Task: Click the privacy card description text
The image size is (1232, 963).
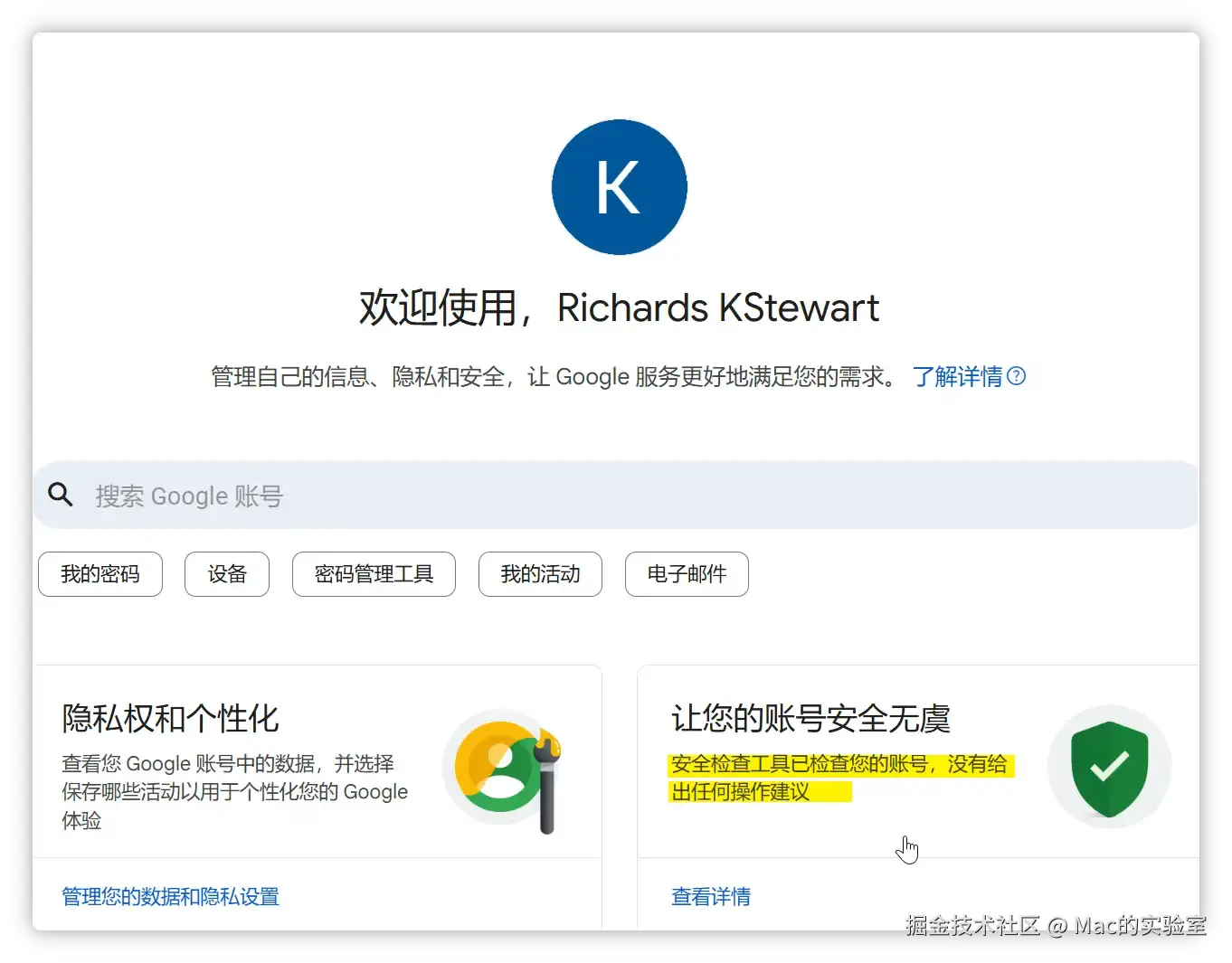Action: click(235, 791)
